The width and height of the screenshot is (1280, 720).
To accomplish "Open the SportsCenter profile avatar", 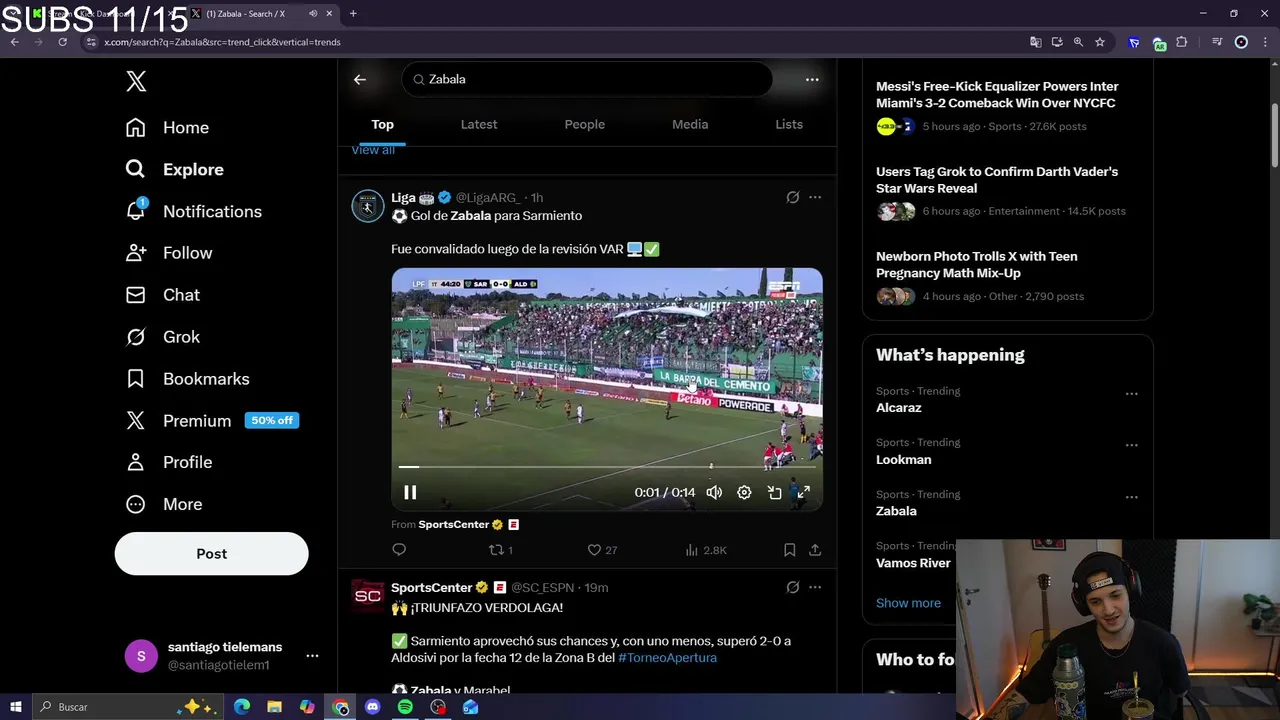I will [x=368, y=596].
